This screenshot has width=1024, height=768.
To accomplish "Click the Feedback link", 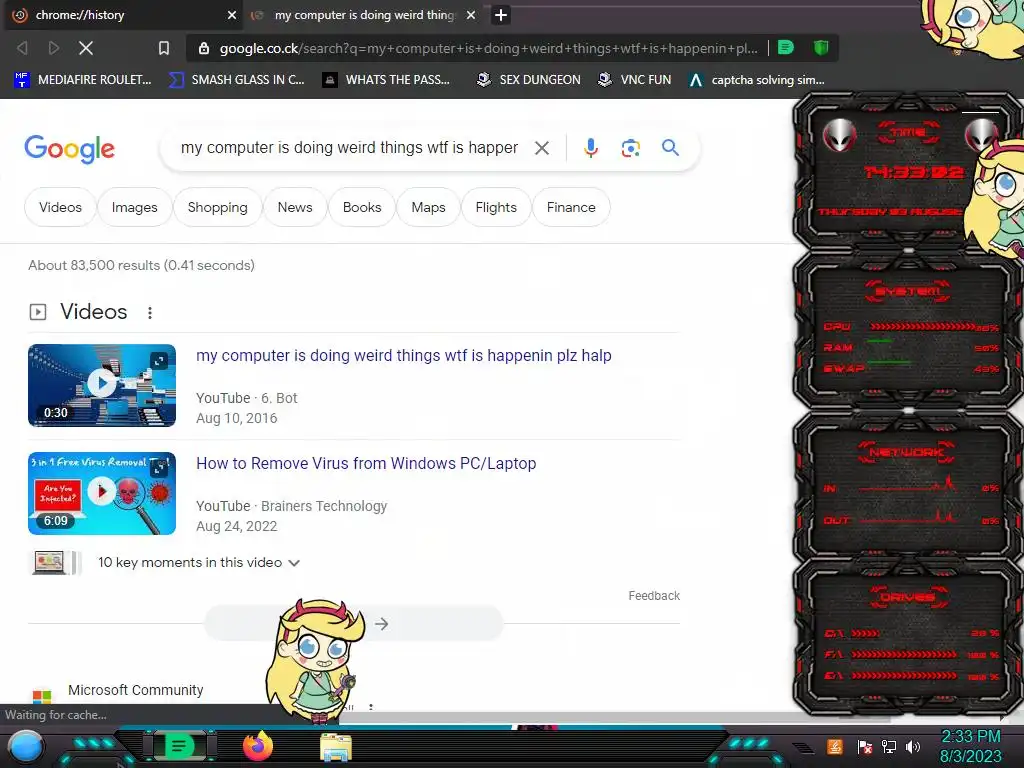I will (x=654, y=596).
